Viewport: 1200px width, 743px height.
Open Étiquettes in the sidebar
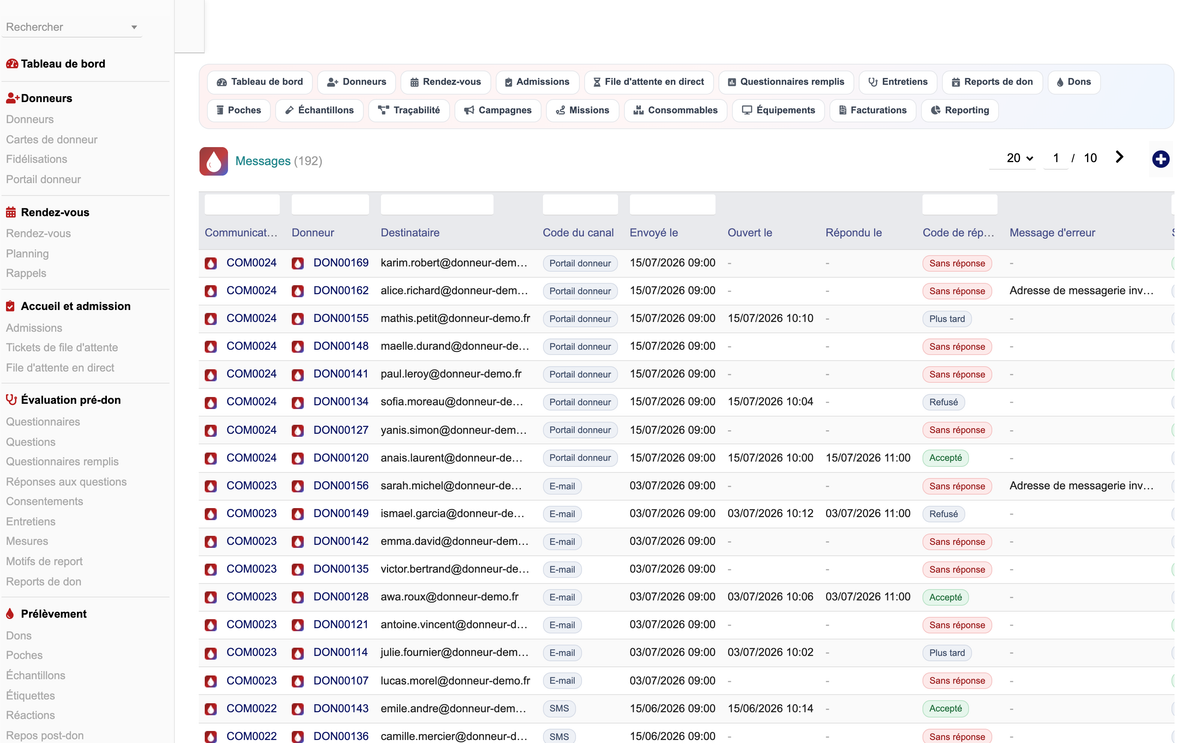click(x=30, y=696)
